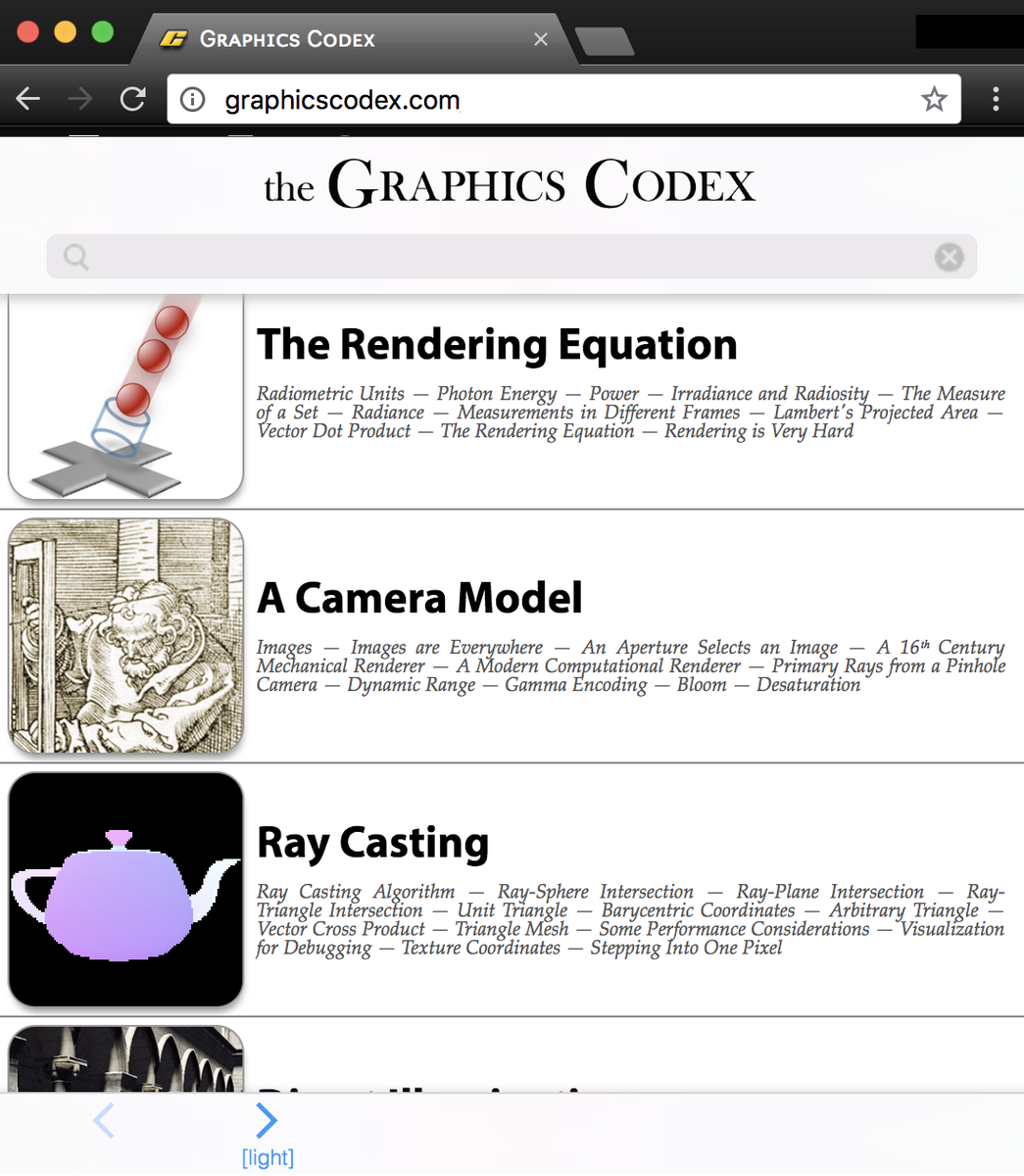The image size is (1024, 1176).
Task: Click the [light] label in bottom bar
Action: point(268,1157)
